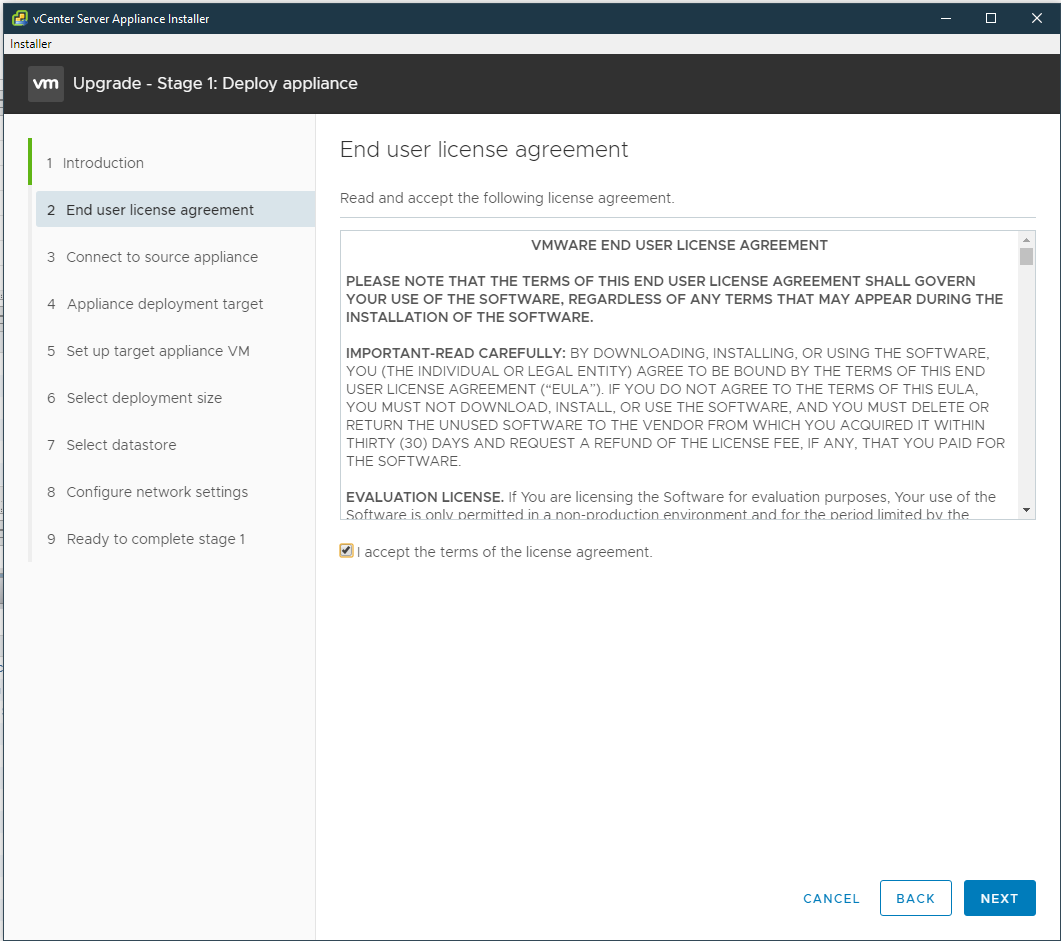
Task: Open the Ready to complete stage 1 step
Action: (x=157, y=539)
